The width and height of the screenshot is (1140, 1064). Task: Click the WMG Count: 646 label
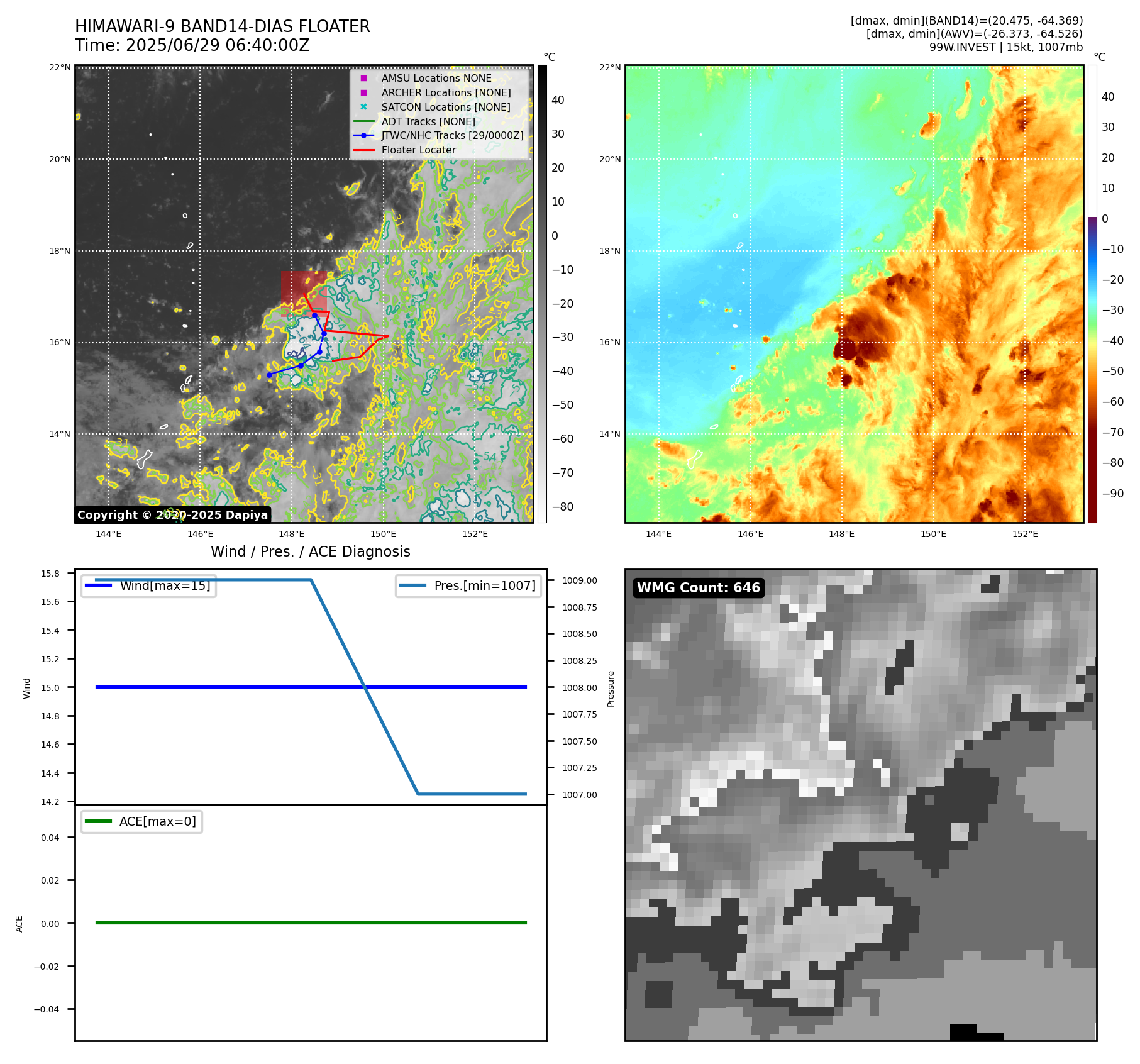tap(699, 588)
